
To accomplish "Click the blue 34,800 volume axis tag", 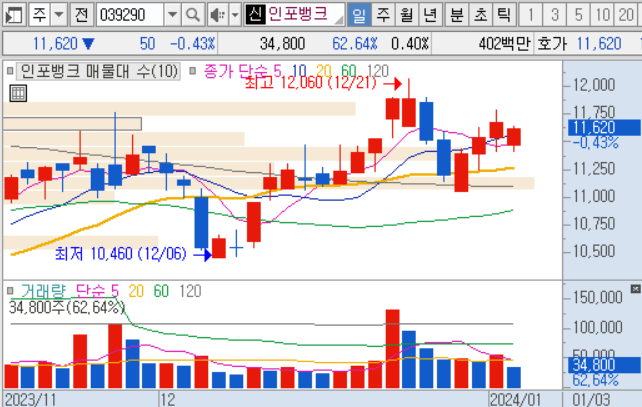I will [604, 364].
